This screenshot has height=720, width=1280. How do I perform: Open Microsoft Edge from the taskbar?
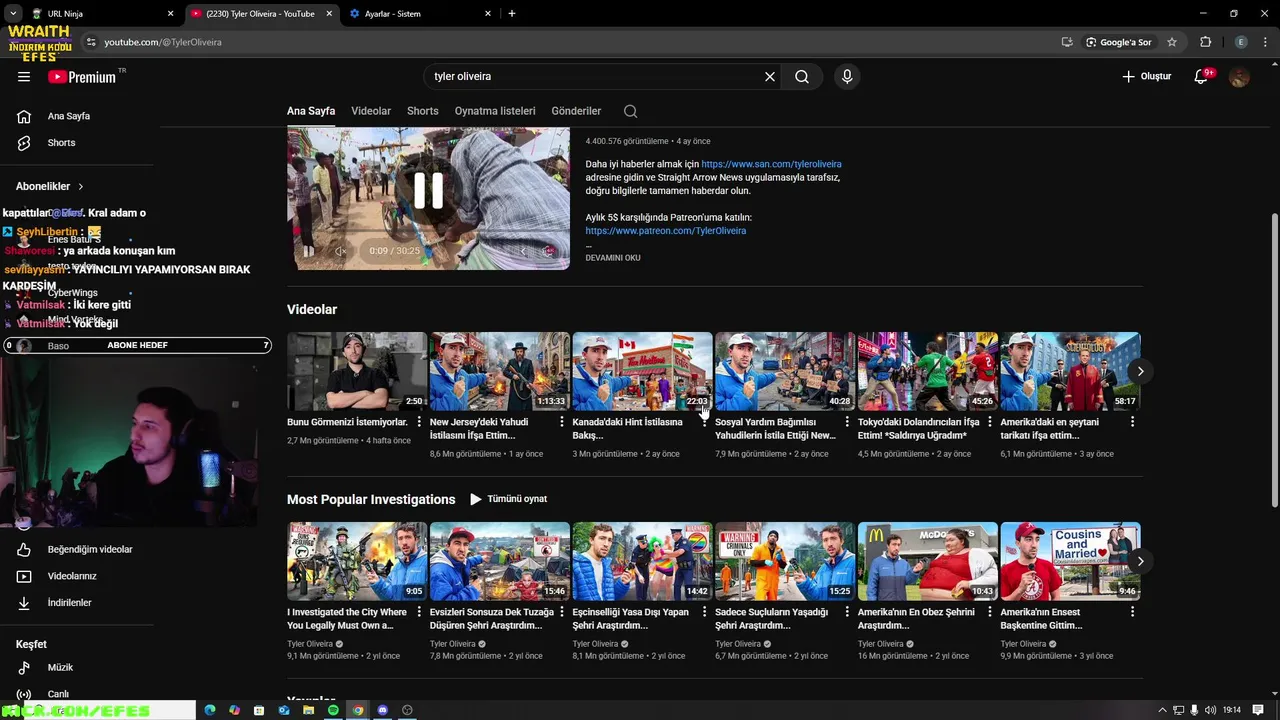pos(210,710)
